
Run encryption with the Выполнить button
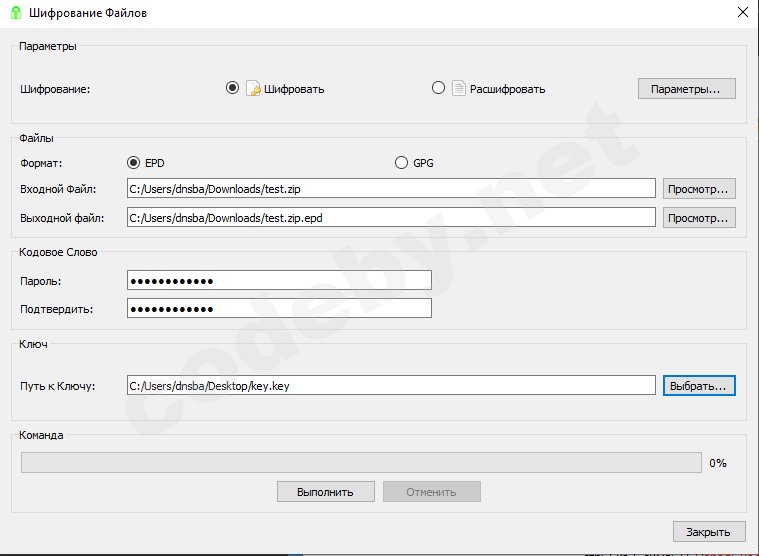326,492
